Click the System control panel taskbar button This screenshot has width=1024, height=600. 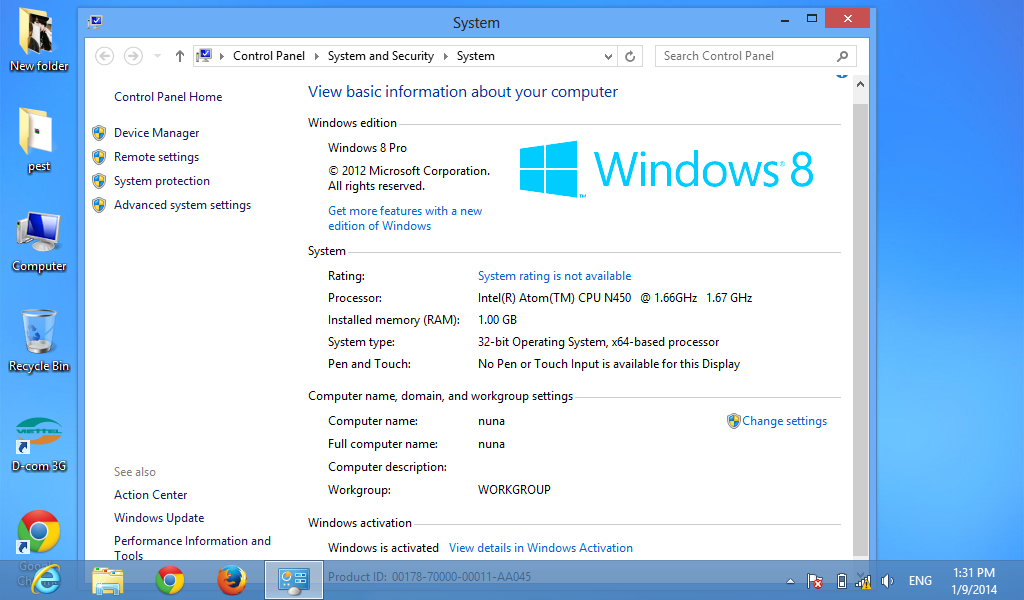[x=293, y=580]
